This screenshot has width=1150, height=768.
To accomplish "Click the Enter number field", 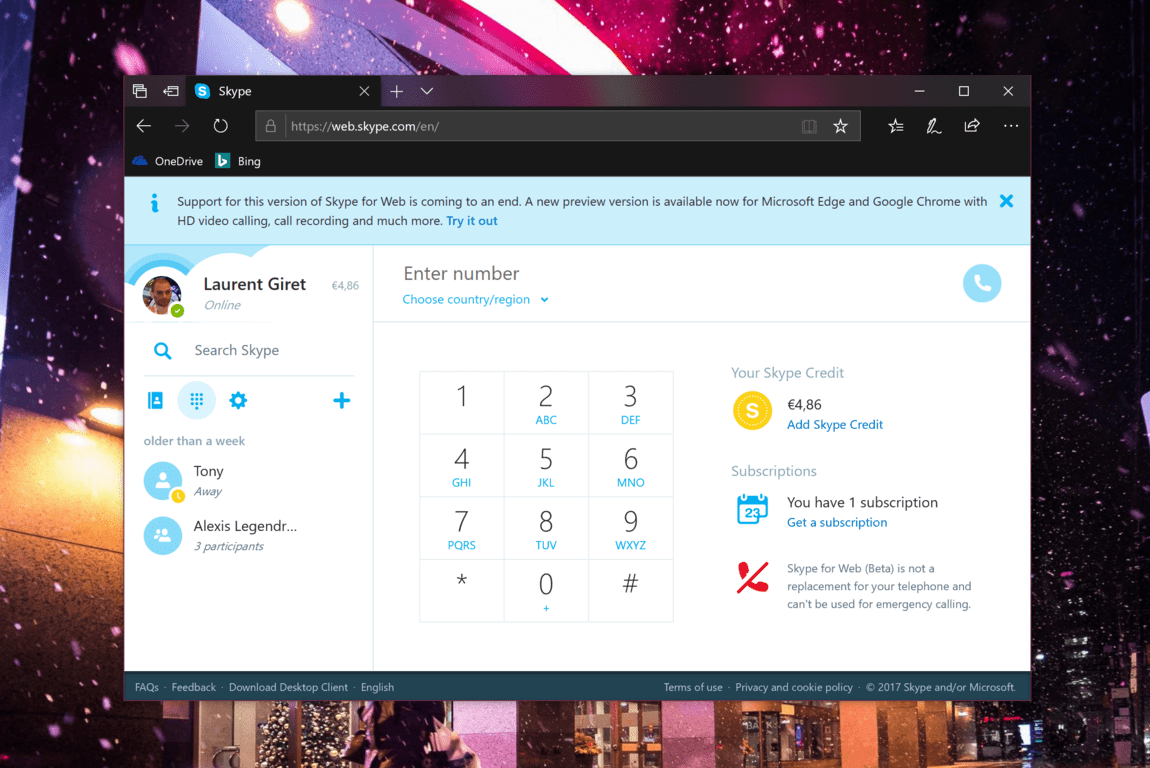I will click(600, 273).
